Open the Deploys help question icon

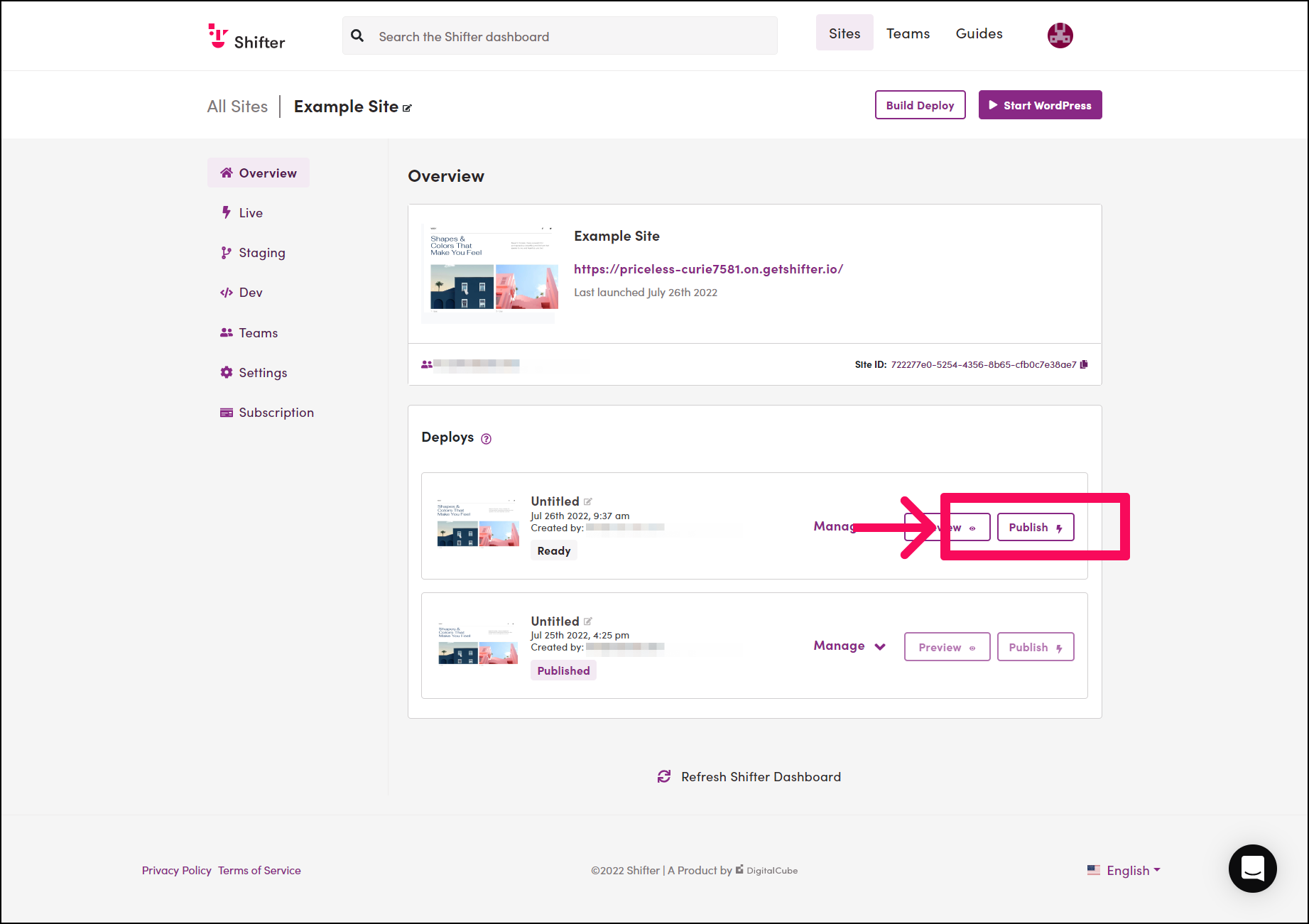point(486,439)
